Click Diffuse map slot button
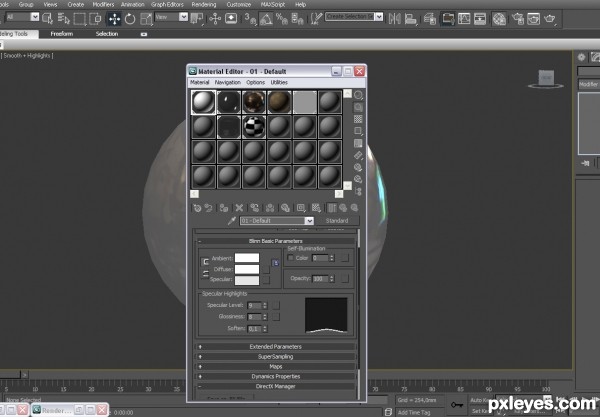 coord(266,270)
